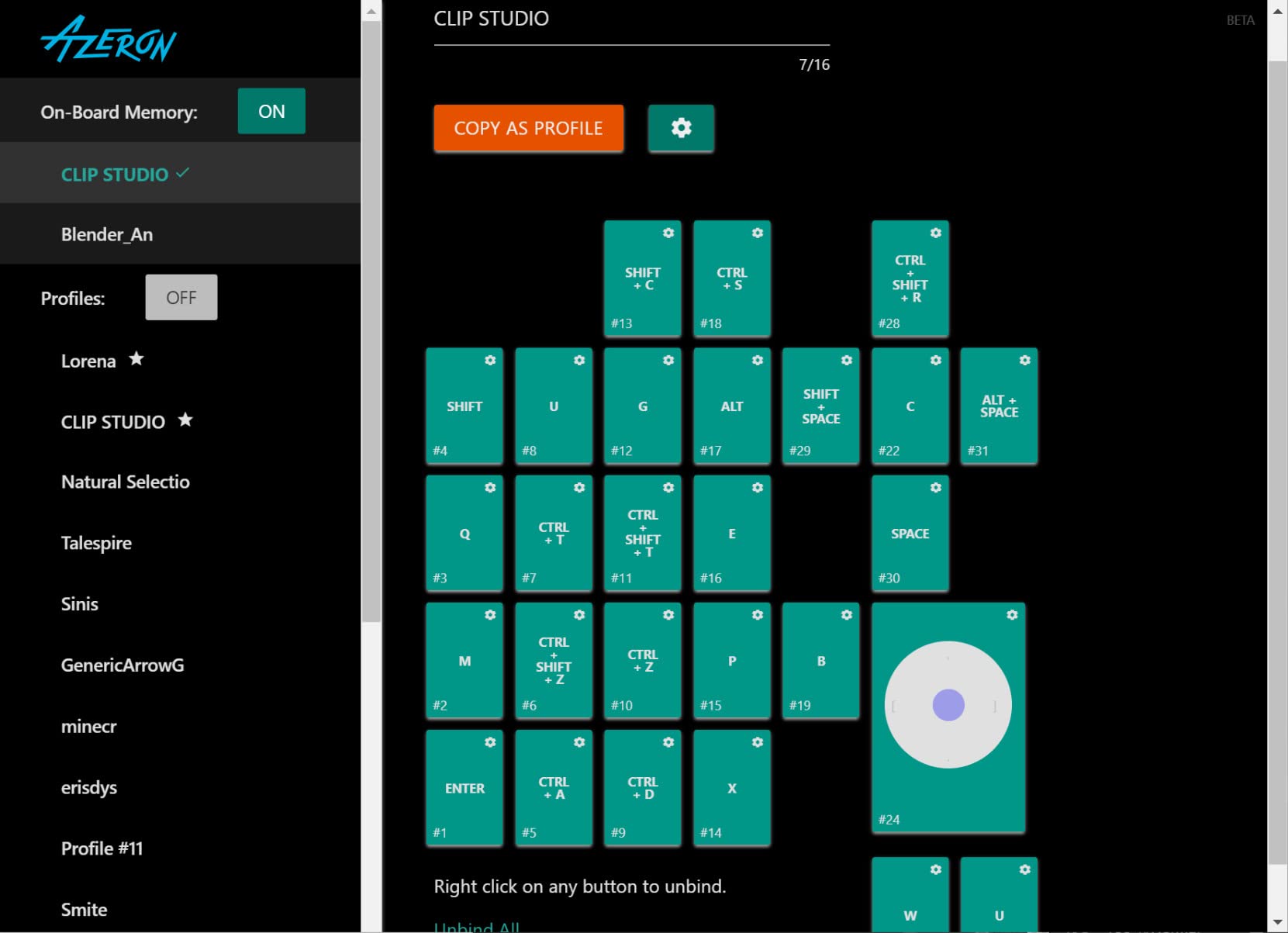Viewport: 1288px width, 933px height.
Task: Toggle On-Board Memory ON switch
Action: coord(271,111)
